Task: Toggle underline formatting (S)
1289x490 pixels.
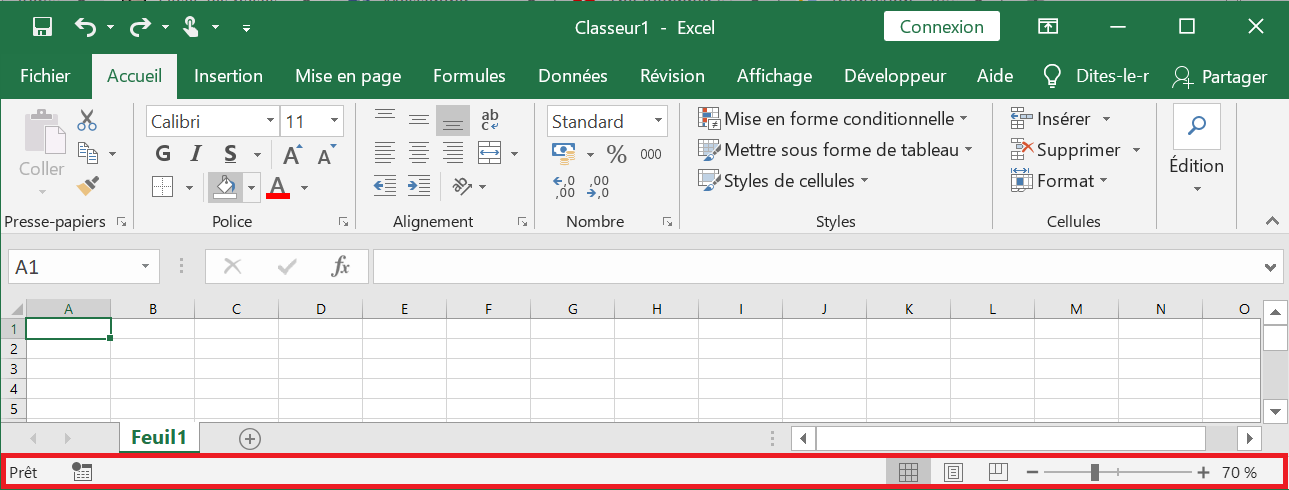Action: pos(230,154)
